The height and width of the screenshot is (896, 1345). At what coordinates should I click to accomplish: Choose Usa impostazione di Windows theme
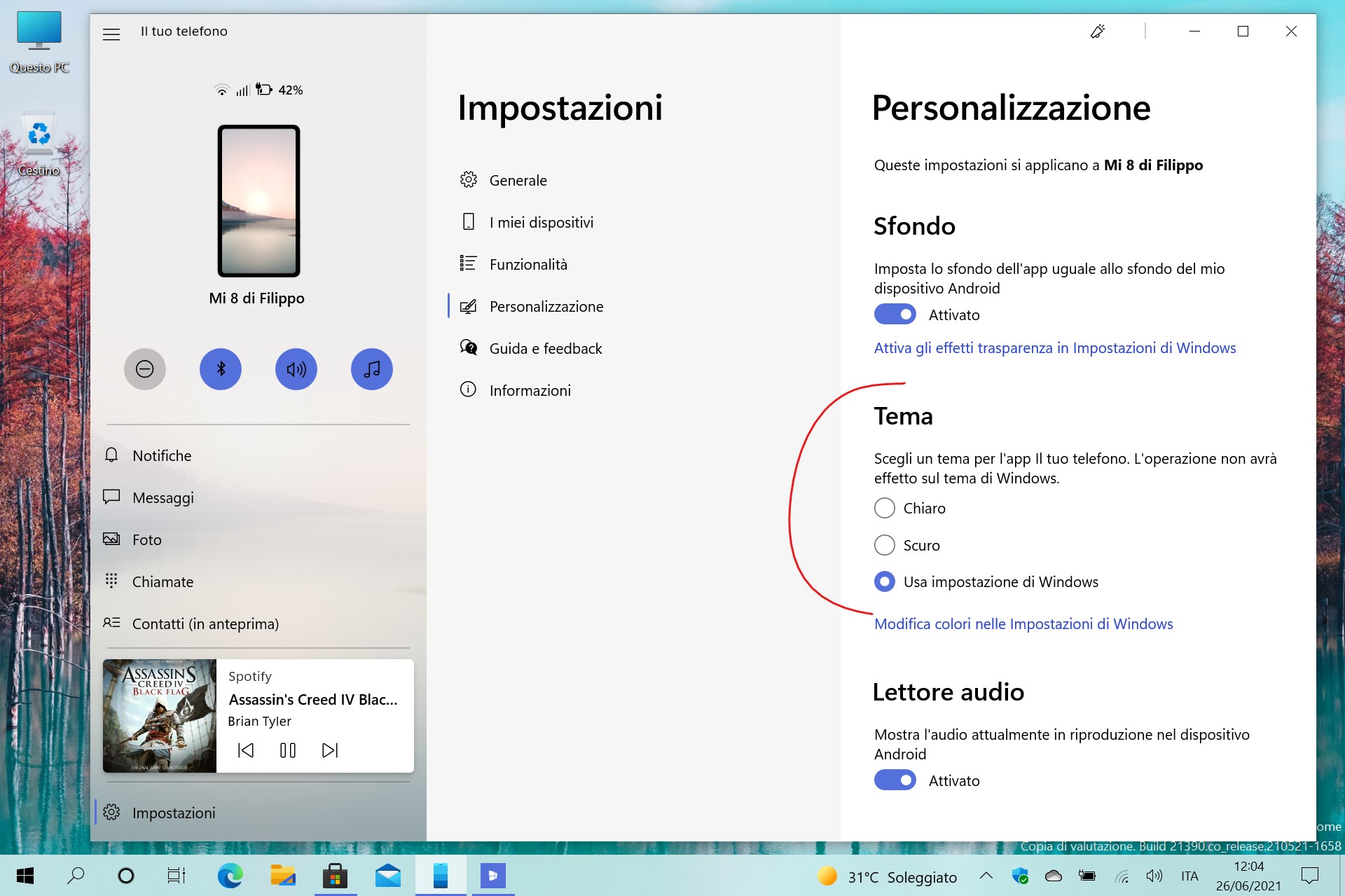(x=885, y=581)
